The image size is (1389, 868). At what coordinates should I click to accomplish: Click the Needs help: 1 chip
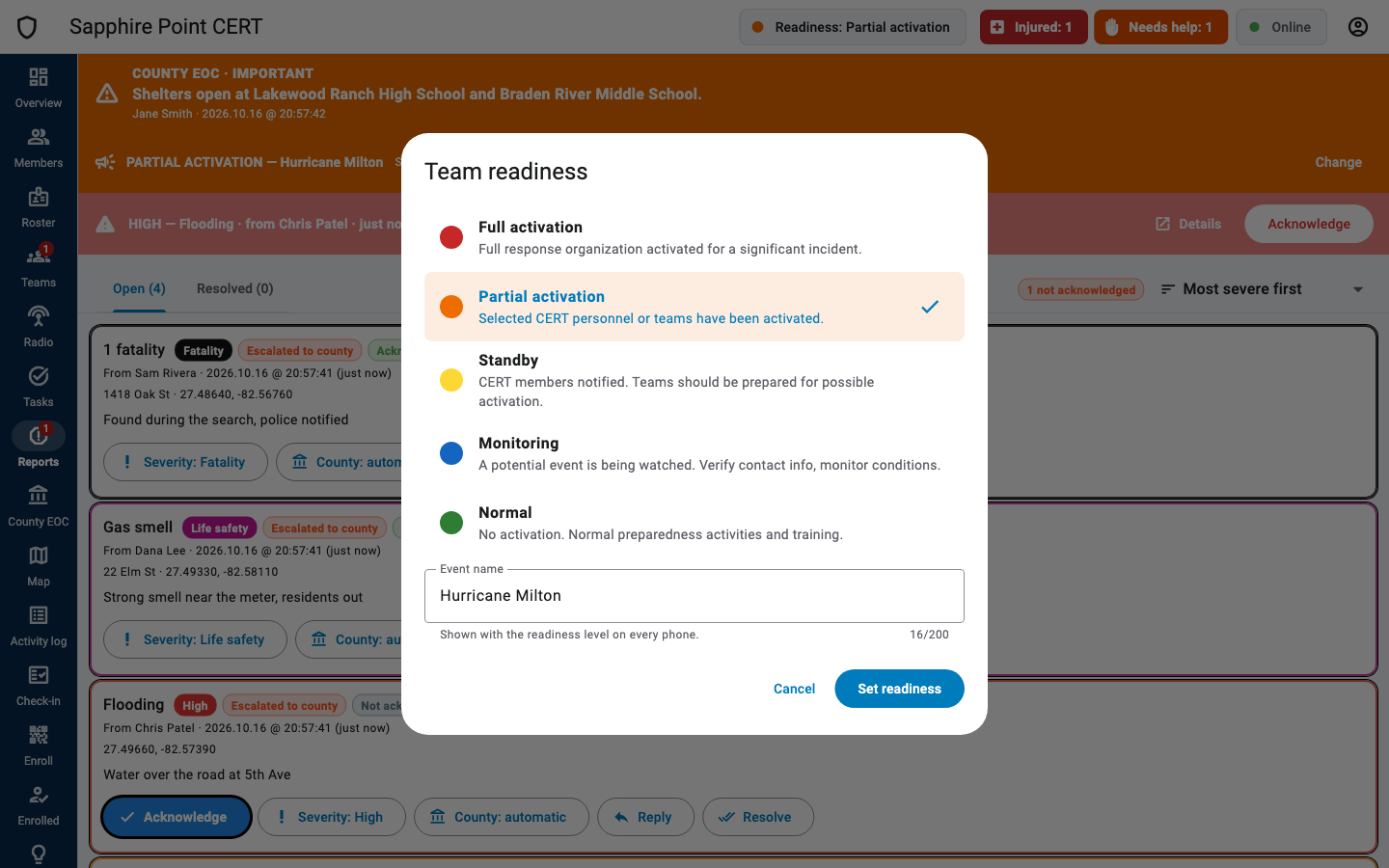click(1160, 27)
